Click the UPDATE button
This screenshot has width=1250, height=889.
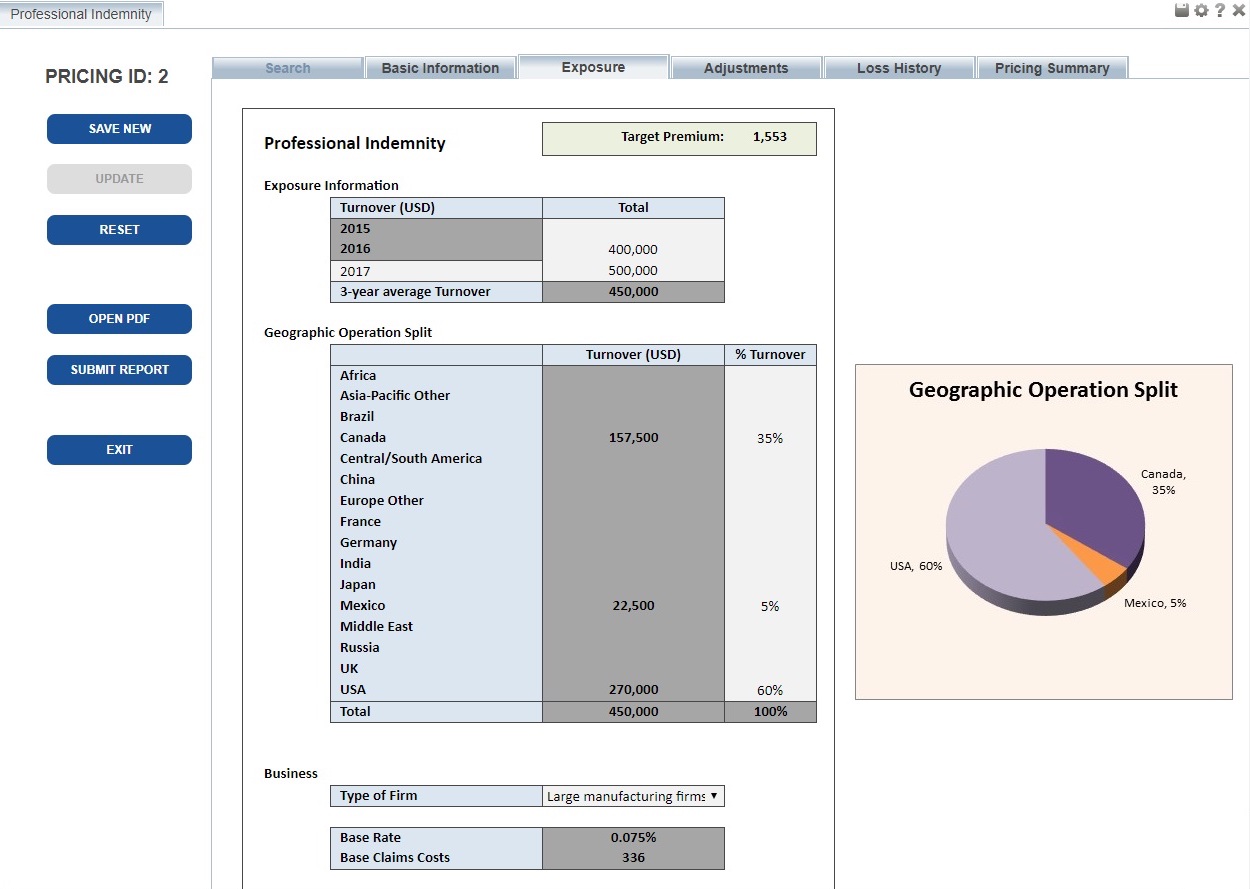(119, 179)
